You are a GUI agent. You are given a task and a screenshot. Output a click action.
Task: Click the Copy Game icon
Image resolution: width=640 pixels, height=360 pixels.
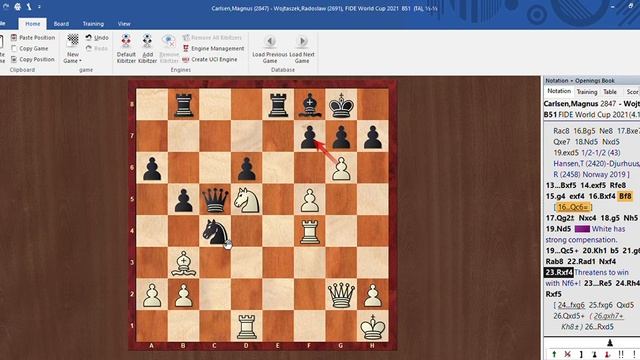tap(14, 49)
